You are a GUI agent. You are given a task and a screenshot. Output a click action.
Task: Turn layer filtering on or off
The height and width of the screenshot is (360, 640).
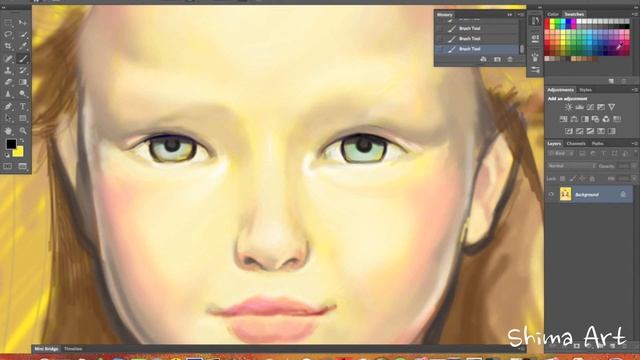coord(636,153)
